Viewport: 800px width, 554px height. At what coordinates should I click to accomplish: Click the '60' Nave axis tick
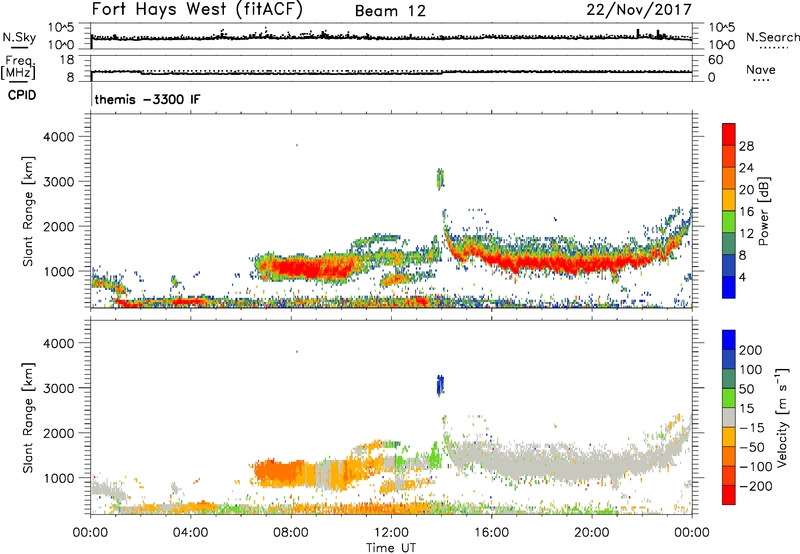point(715,60)
